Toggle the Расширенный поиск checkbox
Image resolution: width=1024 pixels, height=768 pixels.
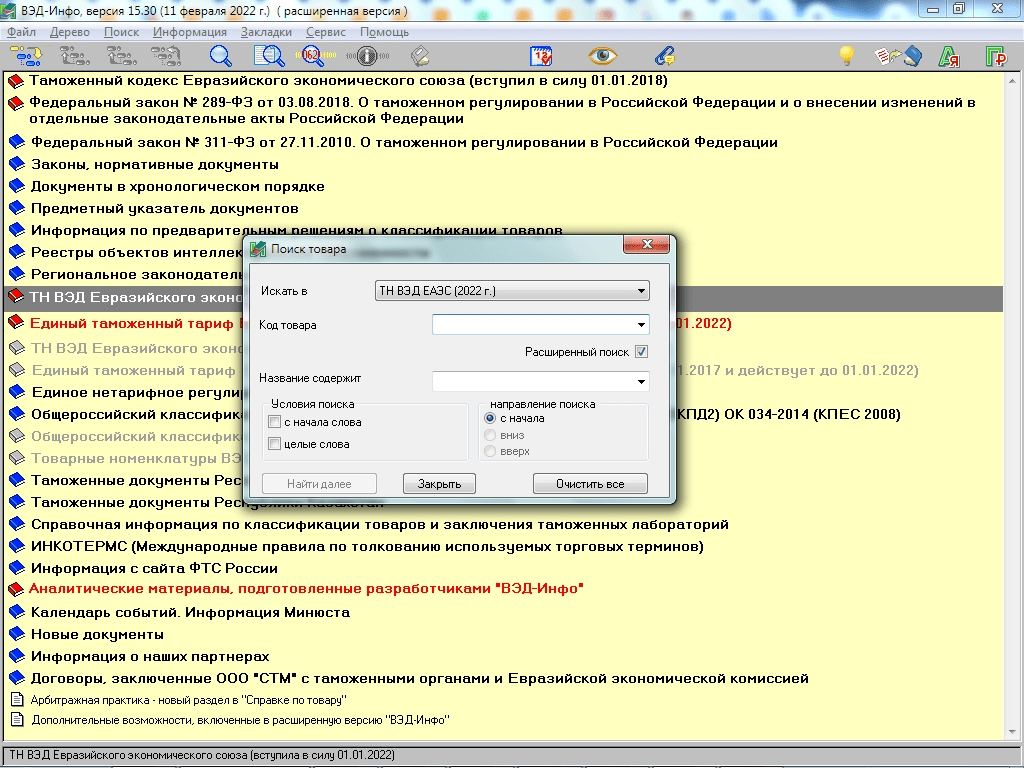641,352
